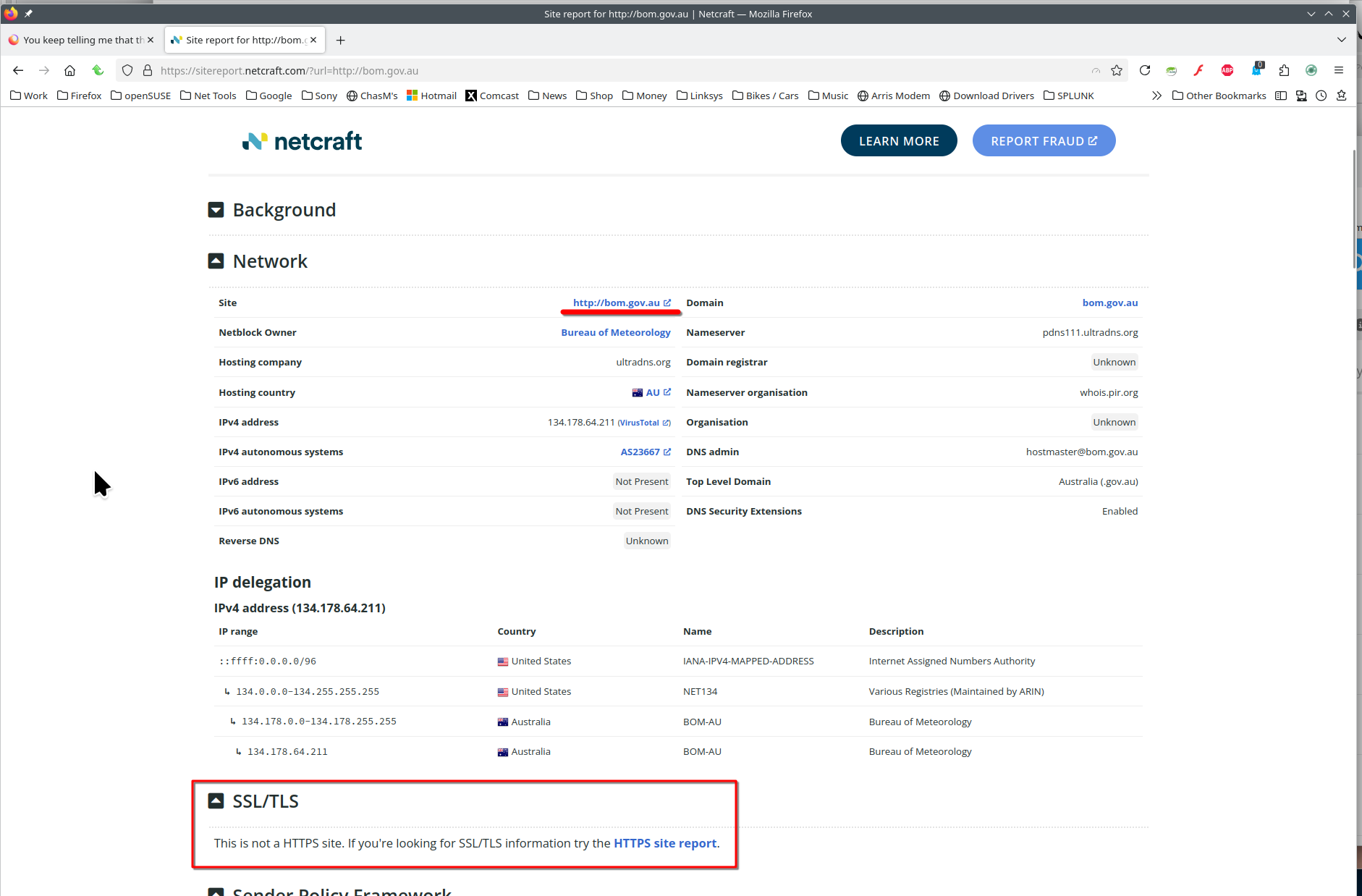This screenshot has width=1362, height=896.
Task: Open the Work bookmarks folder
Action: click(29, 96)
